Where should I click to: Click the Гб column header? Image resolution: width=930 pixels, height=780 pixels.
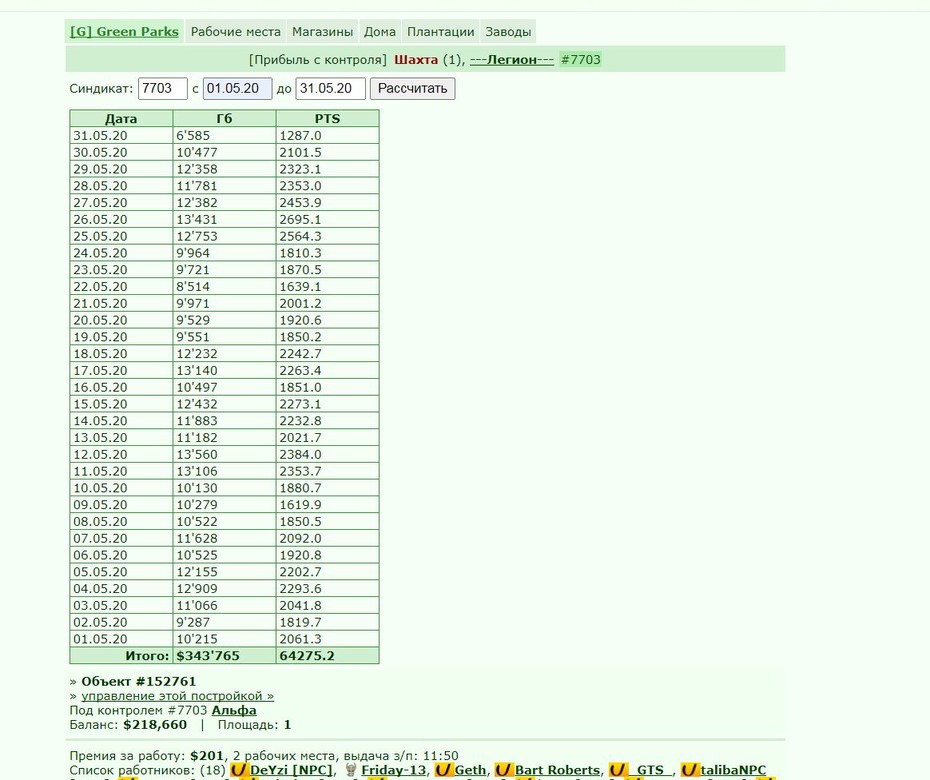pos(224,118)
